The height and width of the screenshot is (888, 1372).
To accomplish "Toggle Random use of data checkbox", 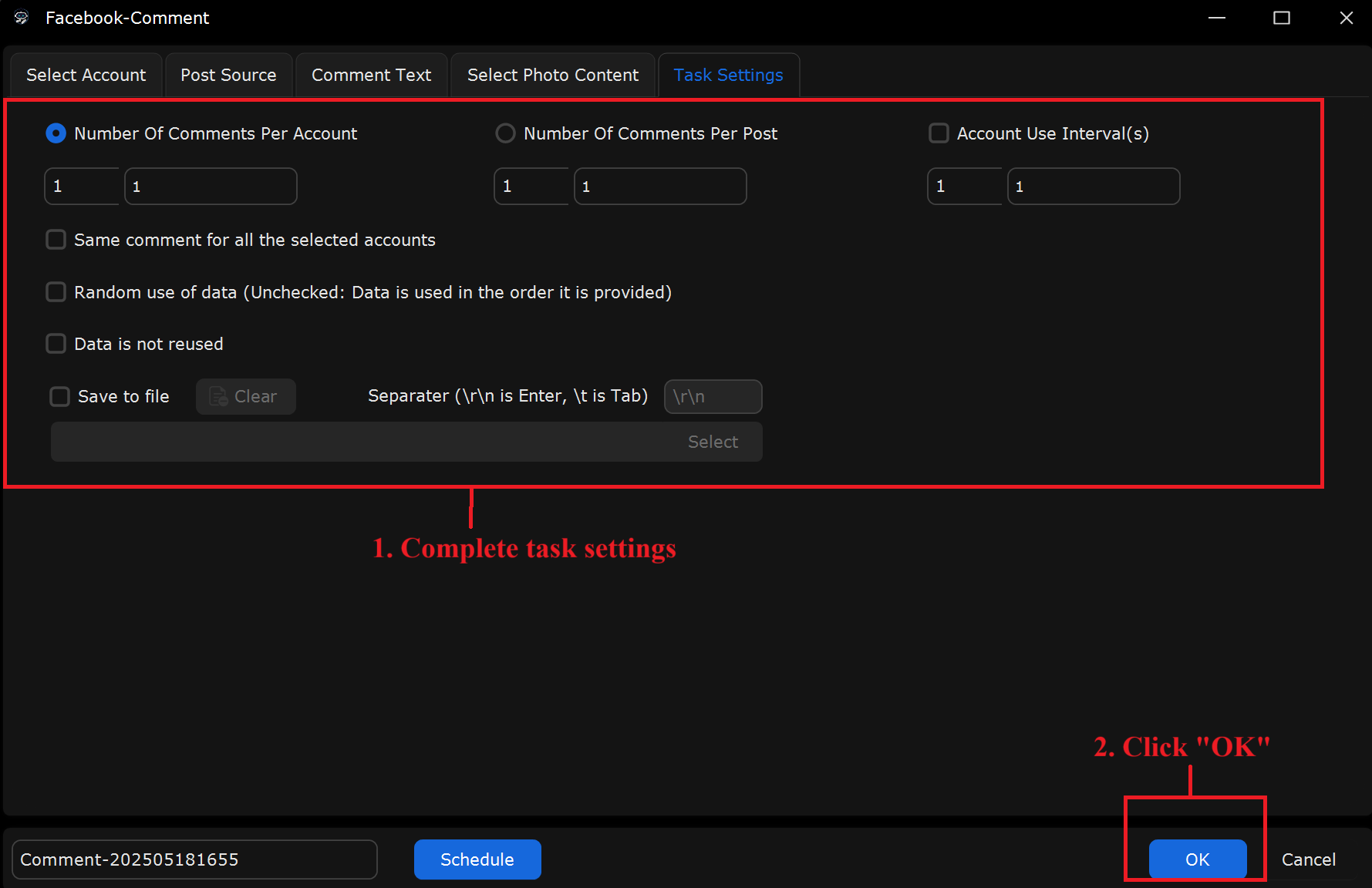I will [56, 292].
